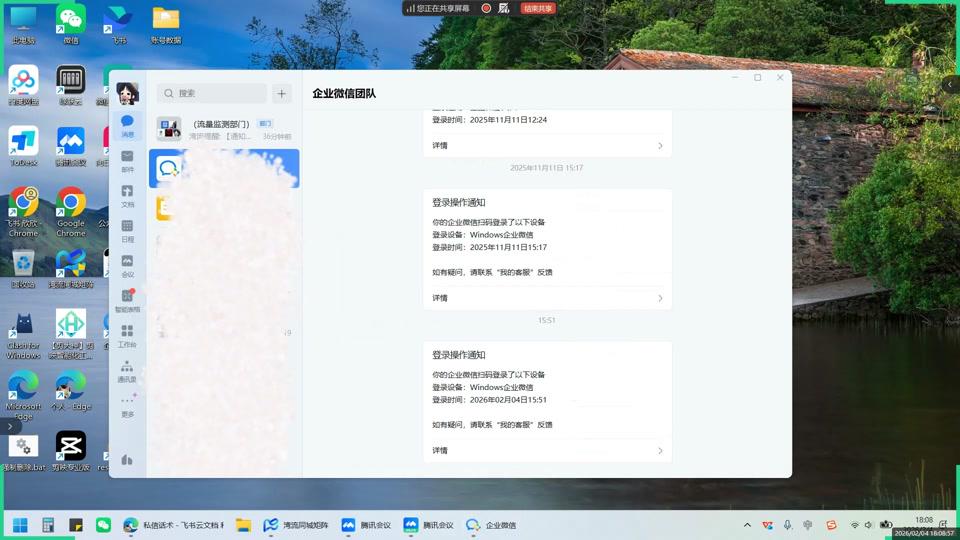Viewport: 960px width, 540px height.
Task: Switch to 企业微信 taskbar window
Action: pos(491,525)
